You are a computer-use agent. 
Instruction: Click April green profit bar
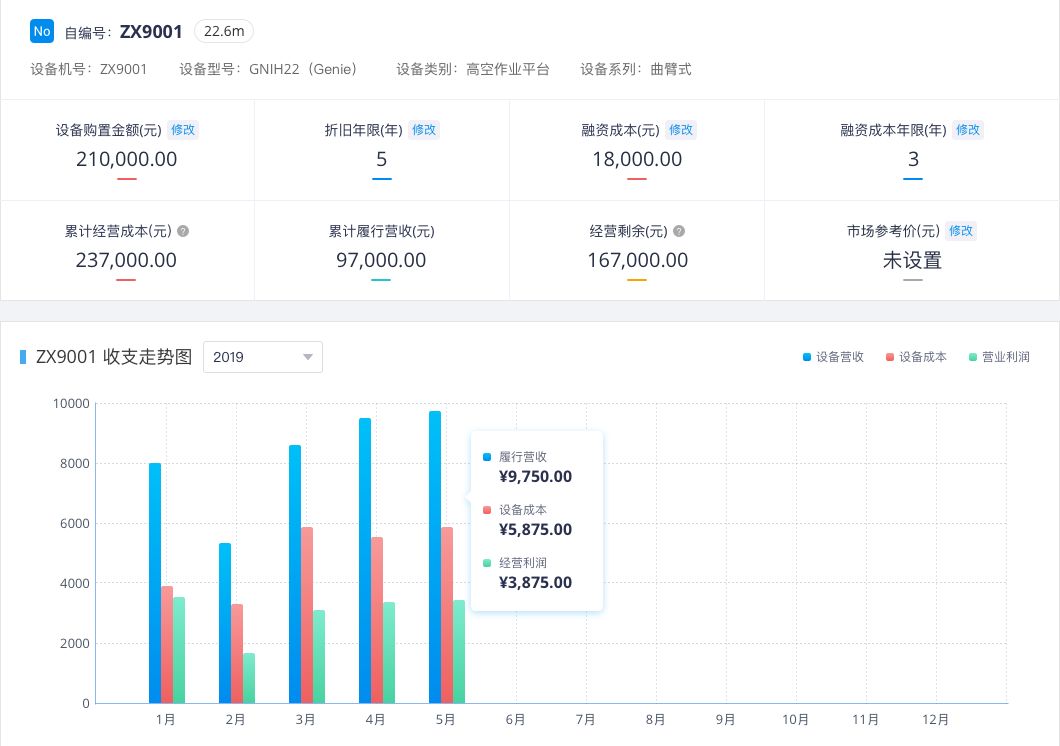(389, 653)
